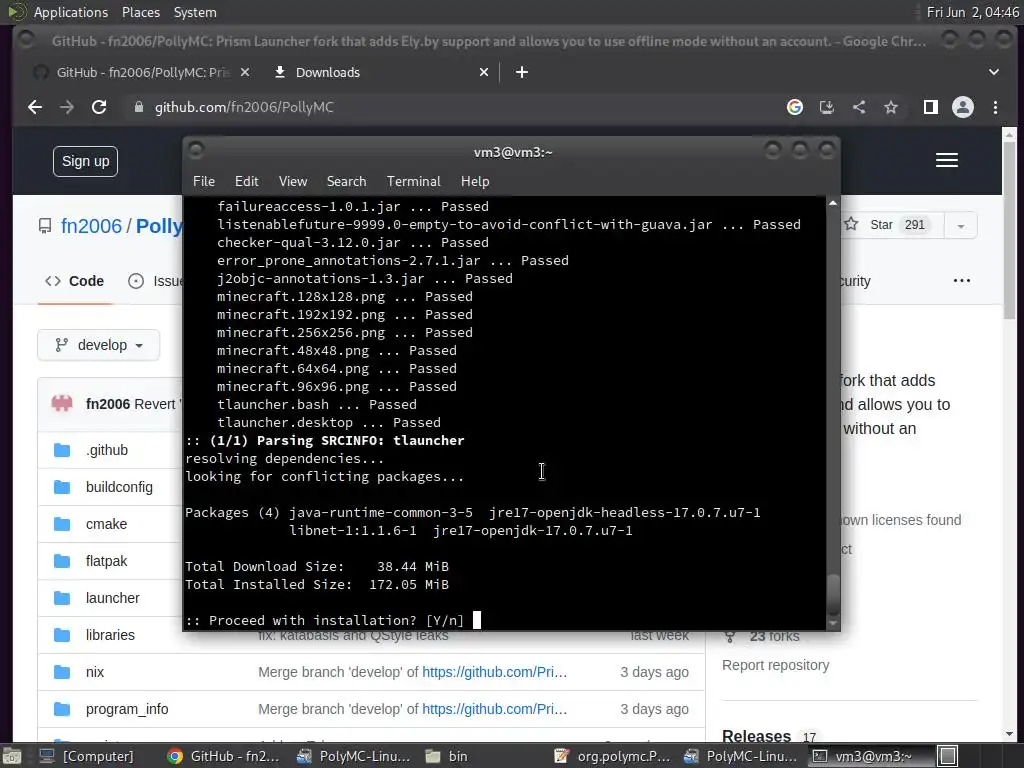The height and width of the screenshot is (768, 1024).
Task: Open the fn2006 owner link
Action: [91, 226]
